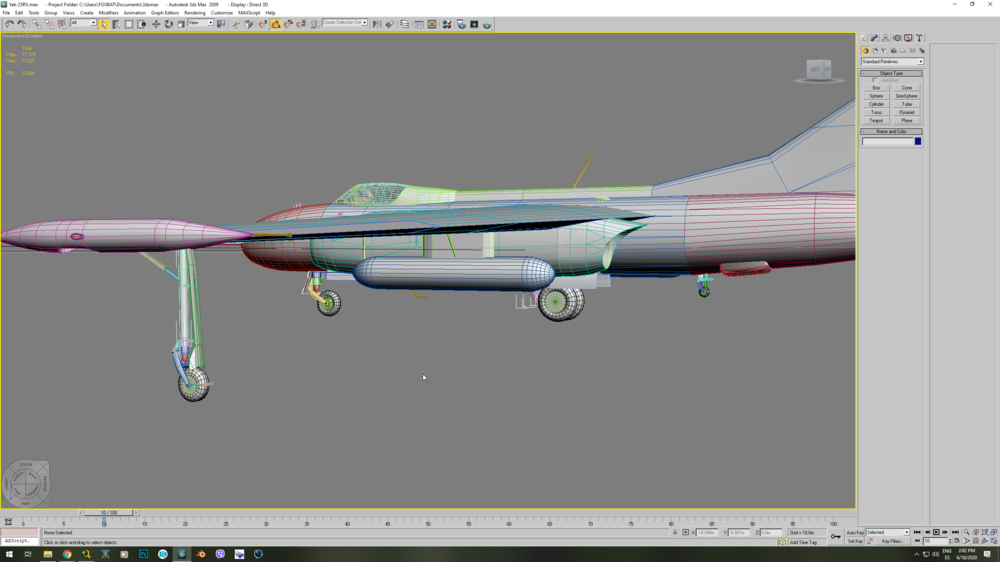This screenshot has height=562, width=1000.
Task: Activate Select and Link tool
Action: click(36, 24)
